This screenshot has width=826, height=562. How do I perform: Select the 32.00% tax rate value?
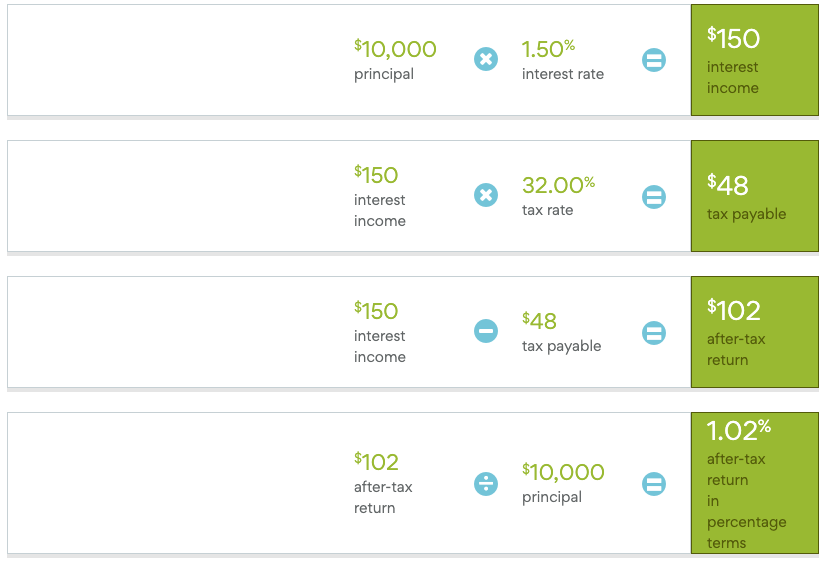click(558, 185)
